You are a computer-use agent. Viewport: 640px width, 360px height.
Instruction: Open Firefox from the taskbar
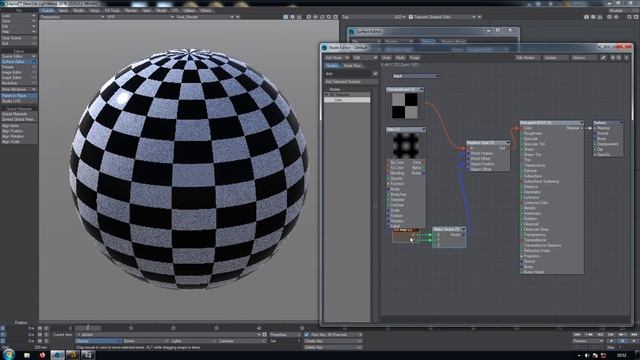tap(42, 355)
